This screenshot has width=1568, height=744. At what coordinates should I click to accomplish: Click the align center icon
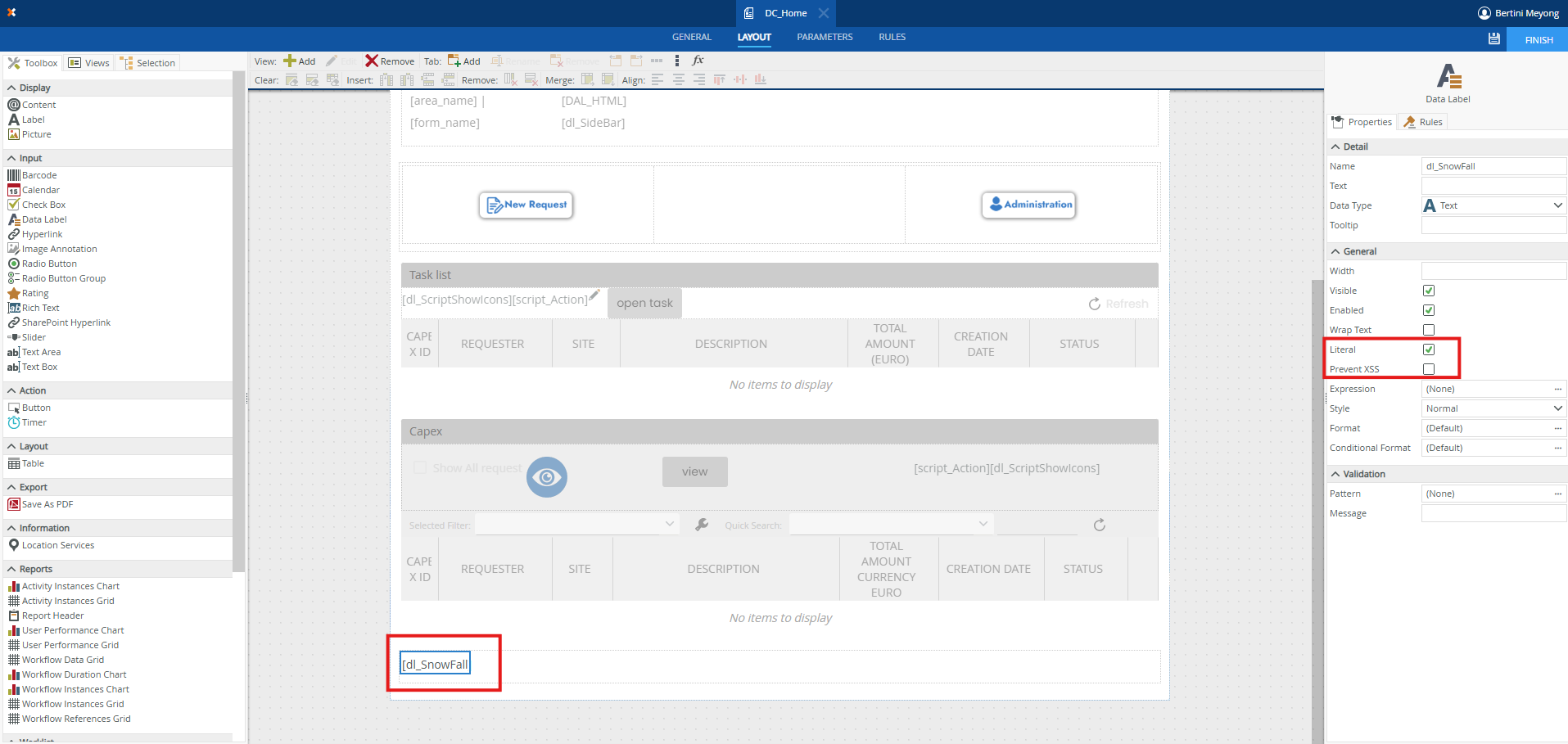[678, 79]
